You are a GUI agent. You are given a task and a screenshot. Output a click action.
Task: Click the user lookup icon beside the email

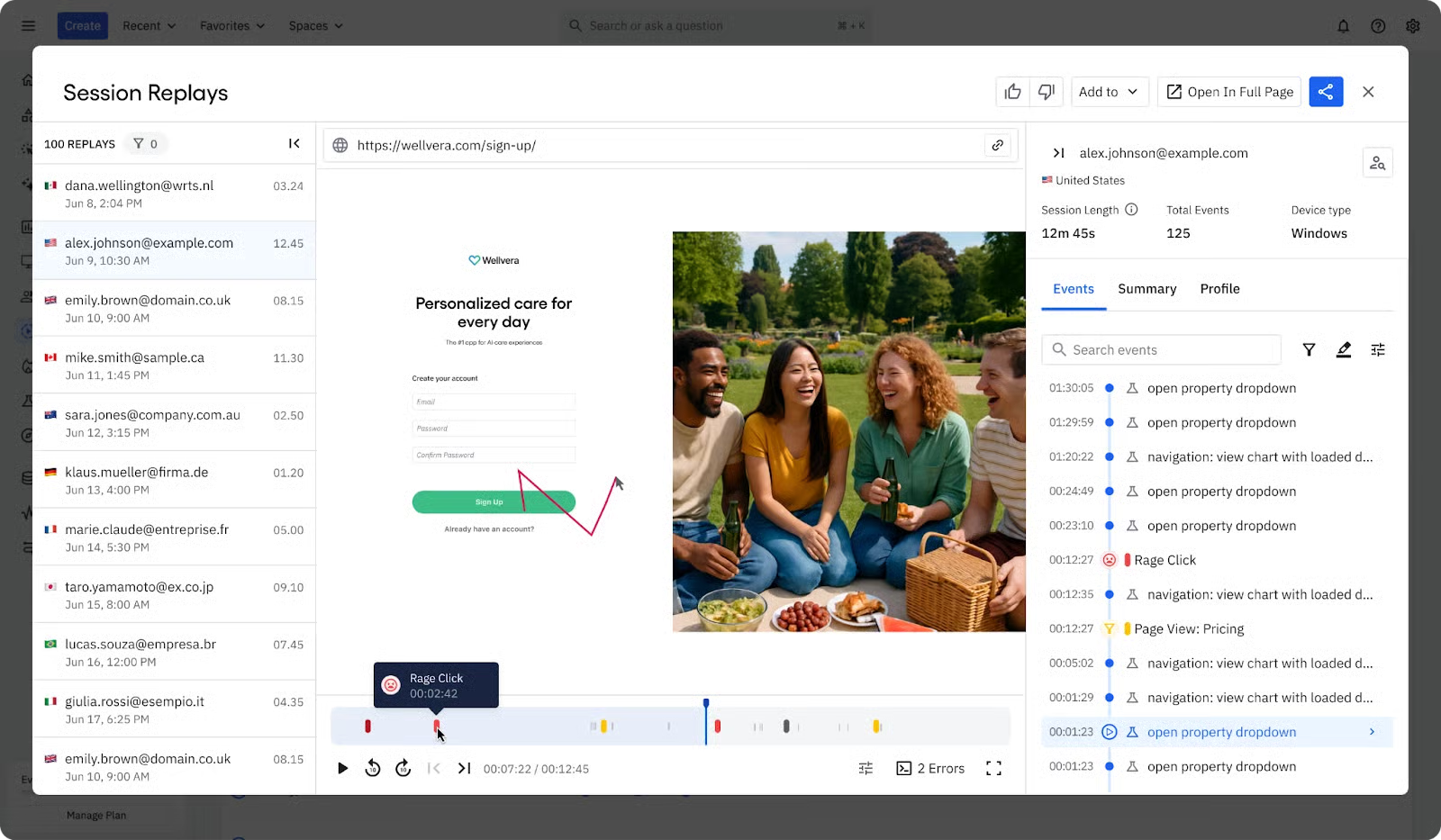pyautogui.click(x=1377, y=163)
